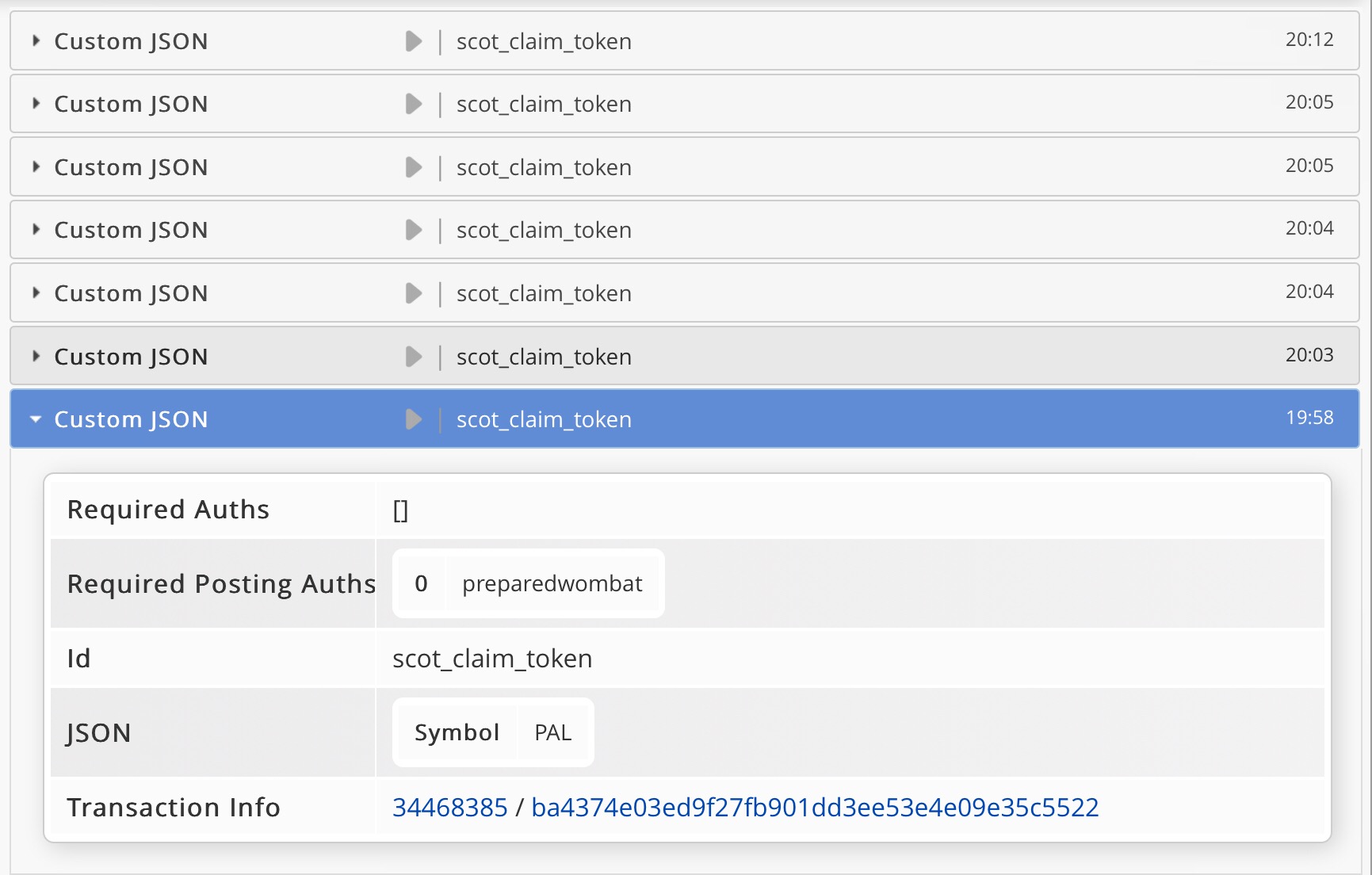Select the 19:58 timestamp on highlighted row

tap(1309, 418)
